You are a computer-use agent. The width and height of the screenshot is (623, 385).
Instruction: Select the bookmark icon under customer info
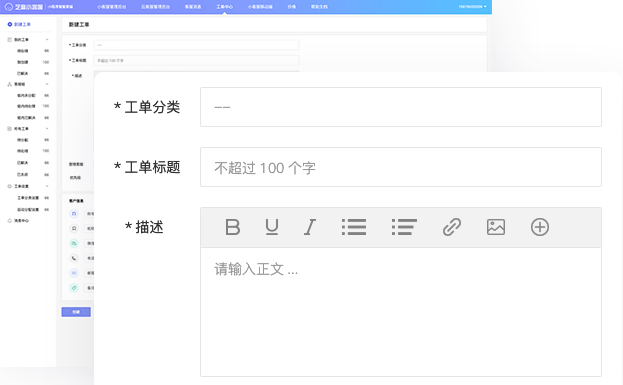click(x=74, y=228)
